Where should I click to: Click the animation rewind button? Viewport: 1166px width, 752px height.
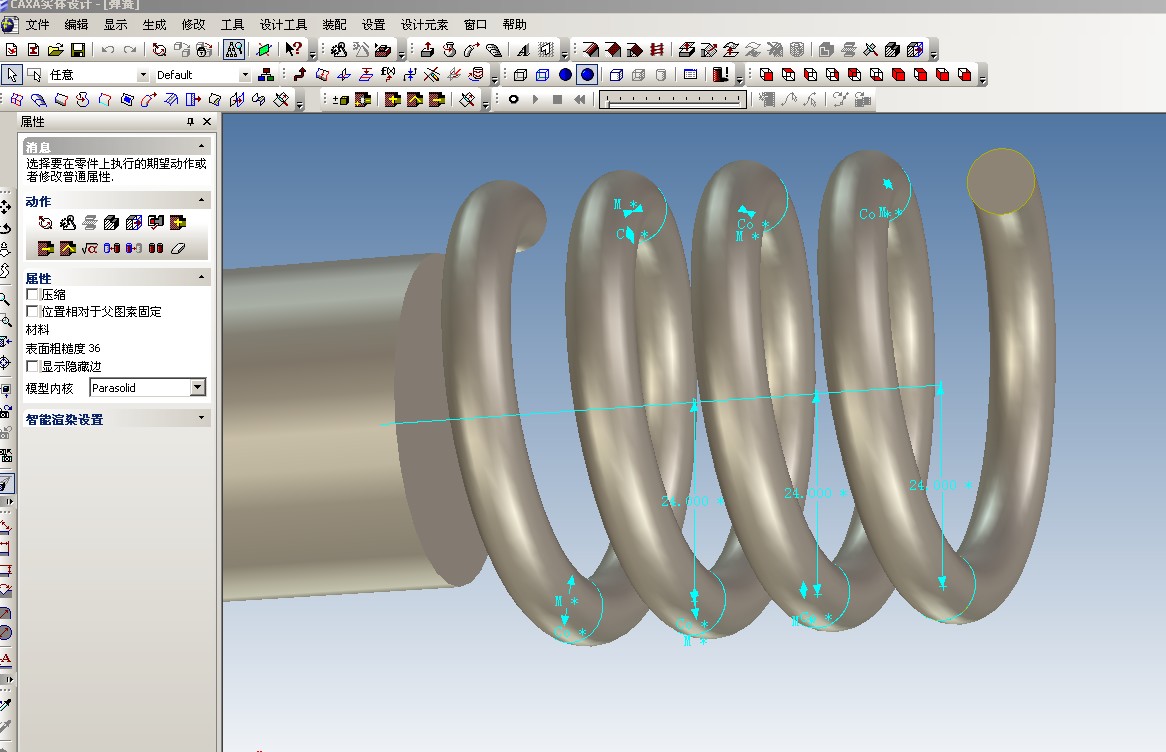coord(579,99)
